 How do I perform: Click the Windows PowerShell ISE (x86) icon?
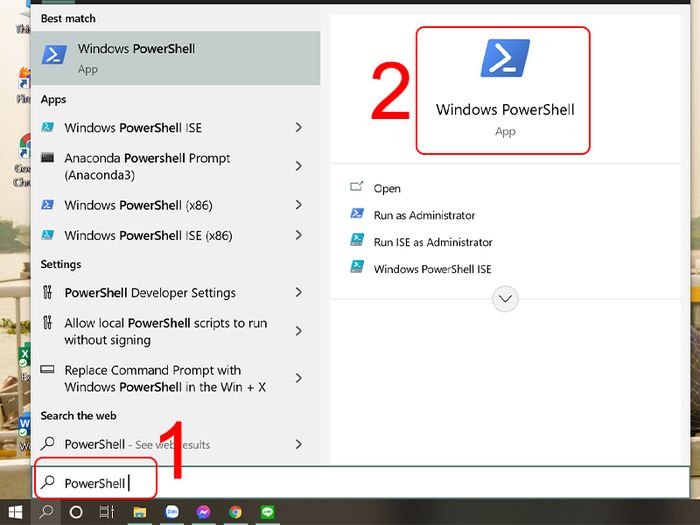[48, 235]
